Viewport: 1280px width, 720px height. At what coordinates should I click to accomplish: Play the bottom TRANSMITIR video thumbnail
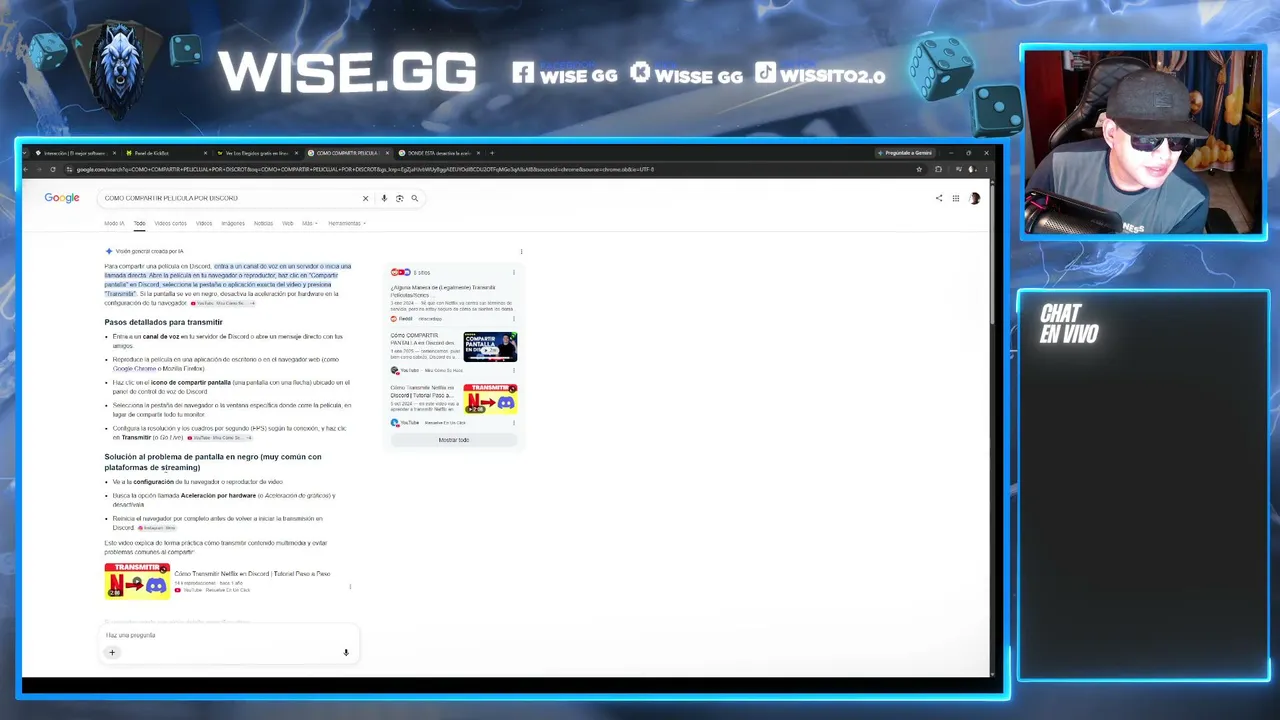(x=137, y=581)
